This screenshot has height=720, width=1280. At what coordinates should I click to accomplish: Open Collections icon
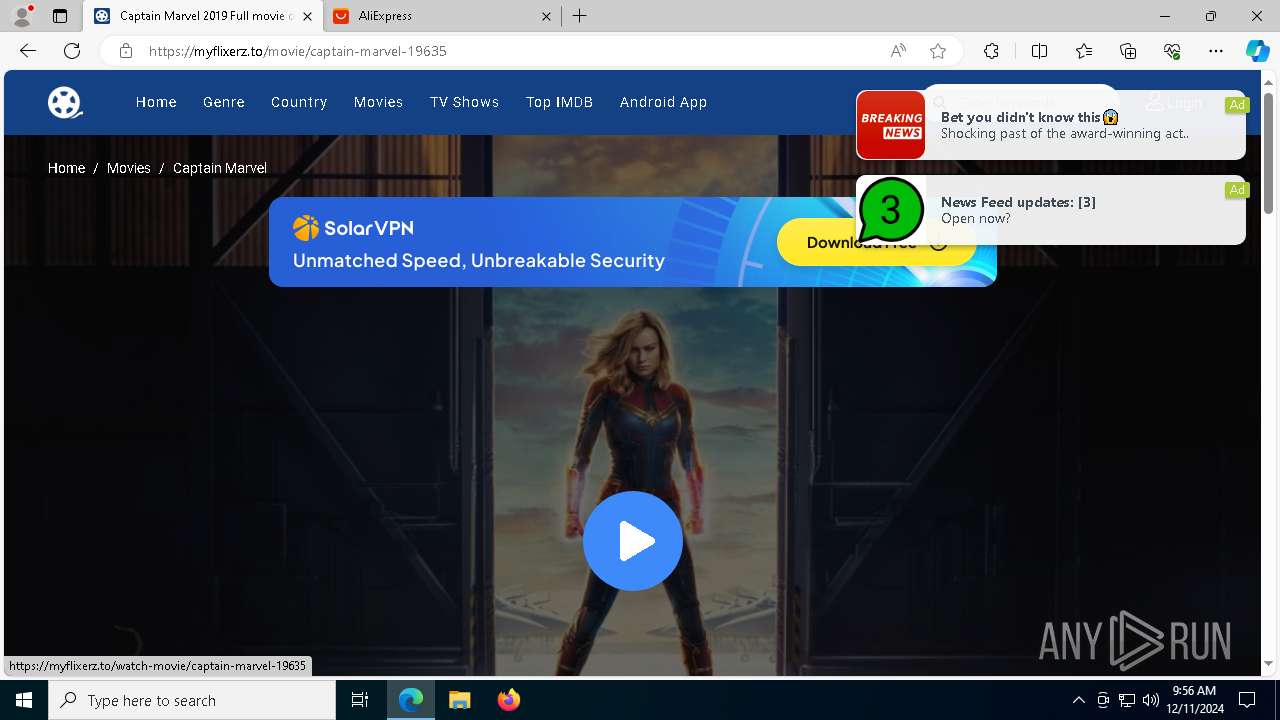point(1128,51)
